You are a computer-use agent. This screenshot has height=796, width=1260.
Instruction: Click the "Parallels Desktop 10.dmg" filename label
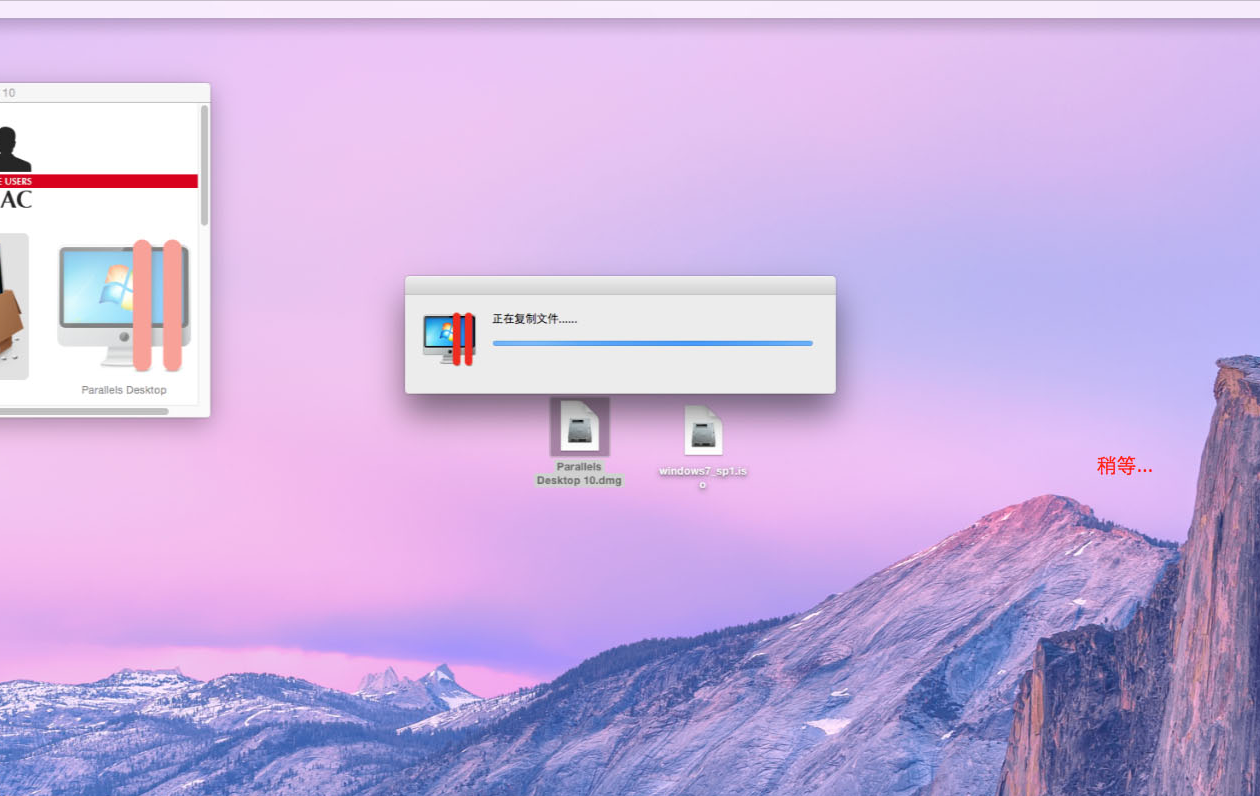coord(579,474)
